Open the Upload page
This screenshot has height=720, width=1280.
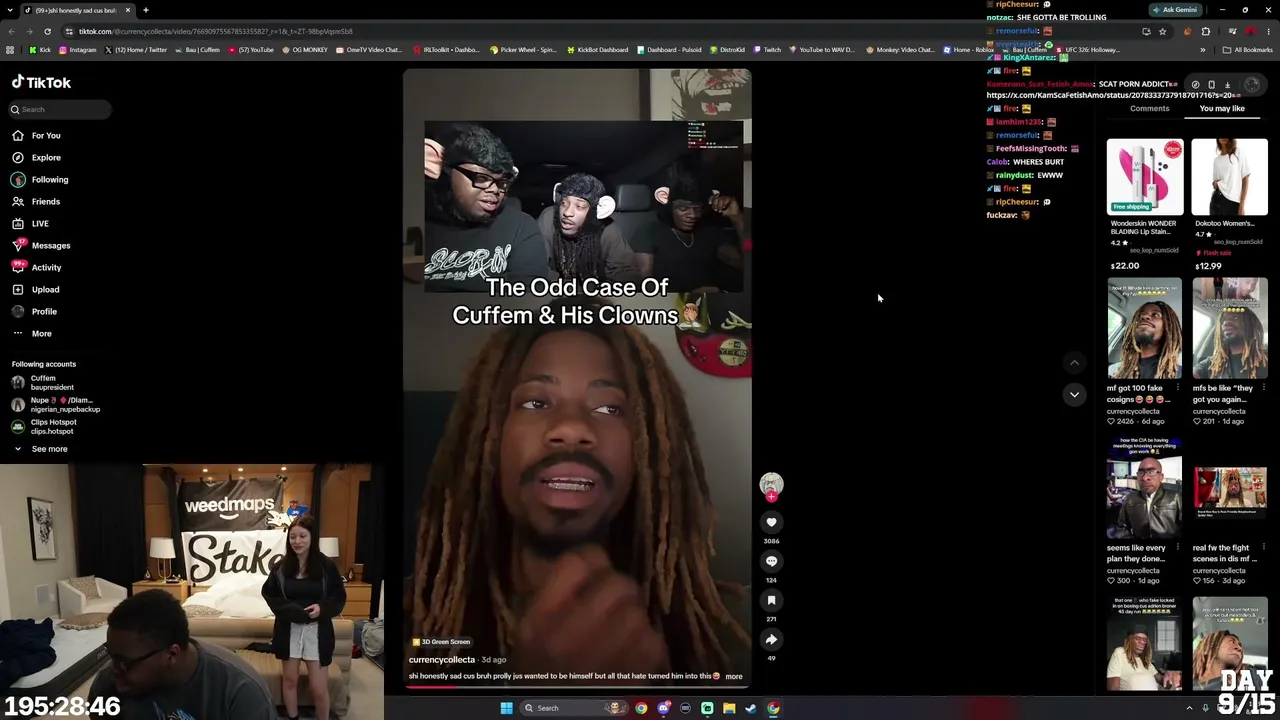click(36, 289)
